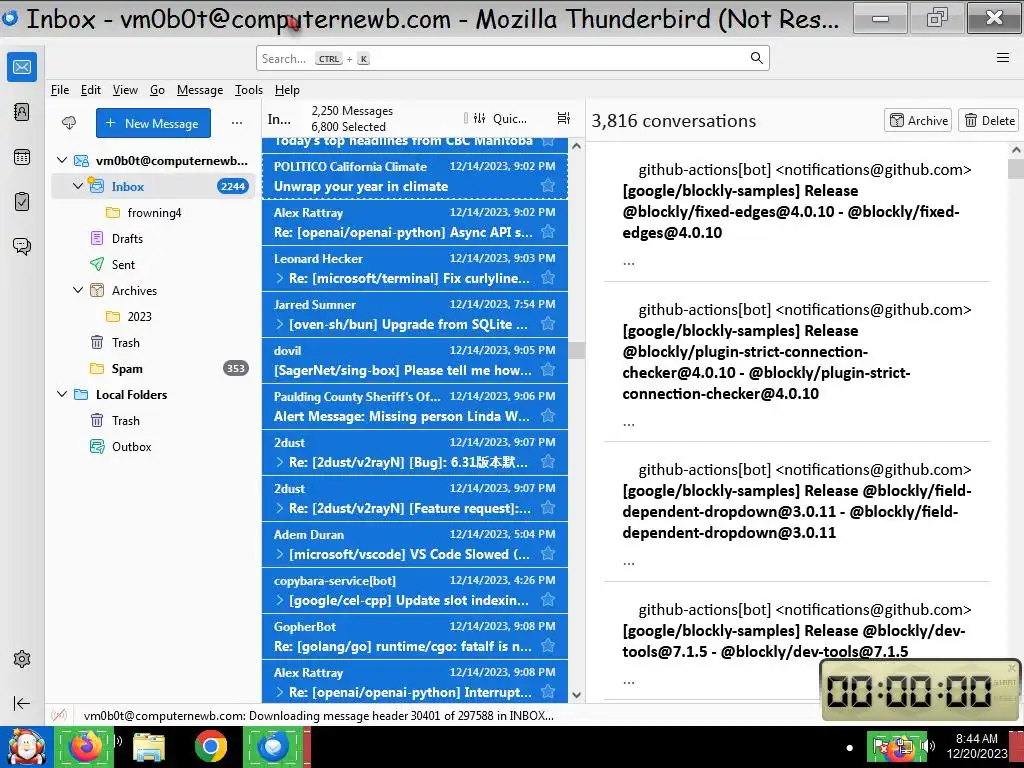Click message list scrollbar down arrow

click(x=576, y=695)
